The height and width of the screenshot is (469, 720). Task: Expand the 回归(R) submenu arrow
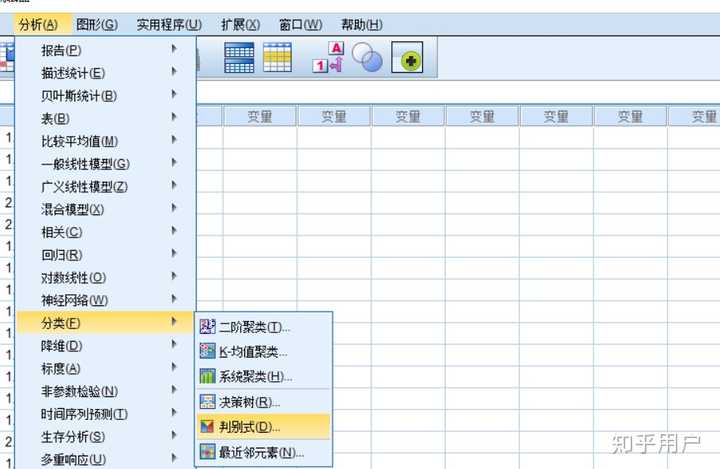pyautogui.click(x=174, y=254)
